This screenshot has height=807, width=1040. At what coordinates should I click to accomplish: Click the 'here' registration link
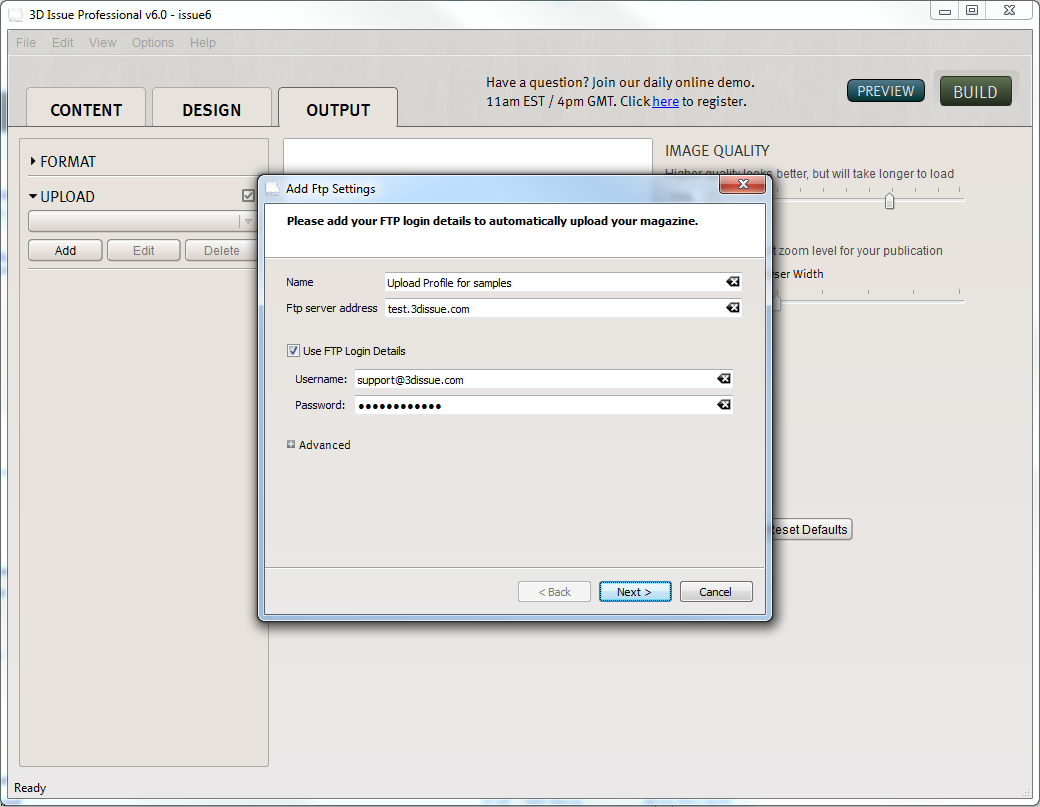pos(665,101)
